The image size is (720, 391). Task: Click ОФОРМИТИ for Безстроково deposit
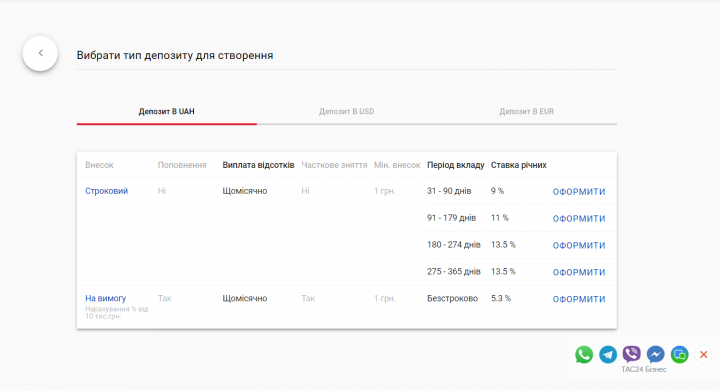point(579,299)
